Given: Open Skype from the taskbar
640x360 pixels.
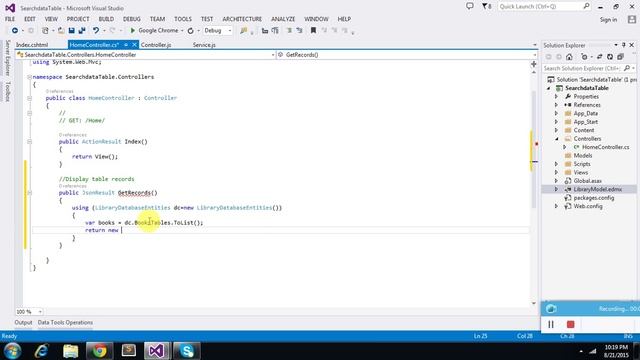Looking at the screenshot, I should point(187,351).
